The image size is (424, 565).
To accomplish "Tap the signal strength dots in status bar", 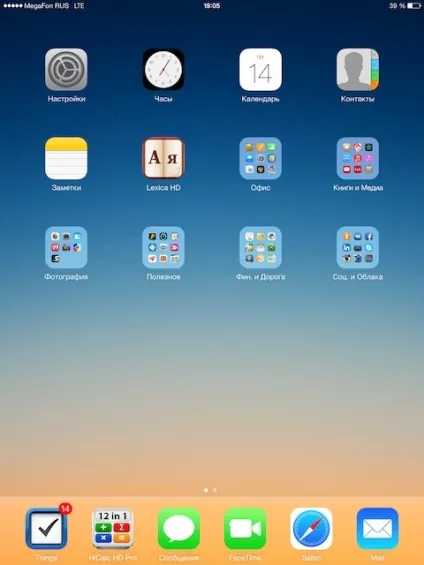I will [x=13, y=6].
